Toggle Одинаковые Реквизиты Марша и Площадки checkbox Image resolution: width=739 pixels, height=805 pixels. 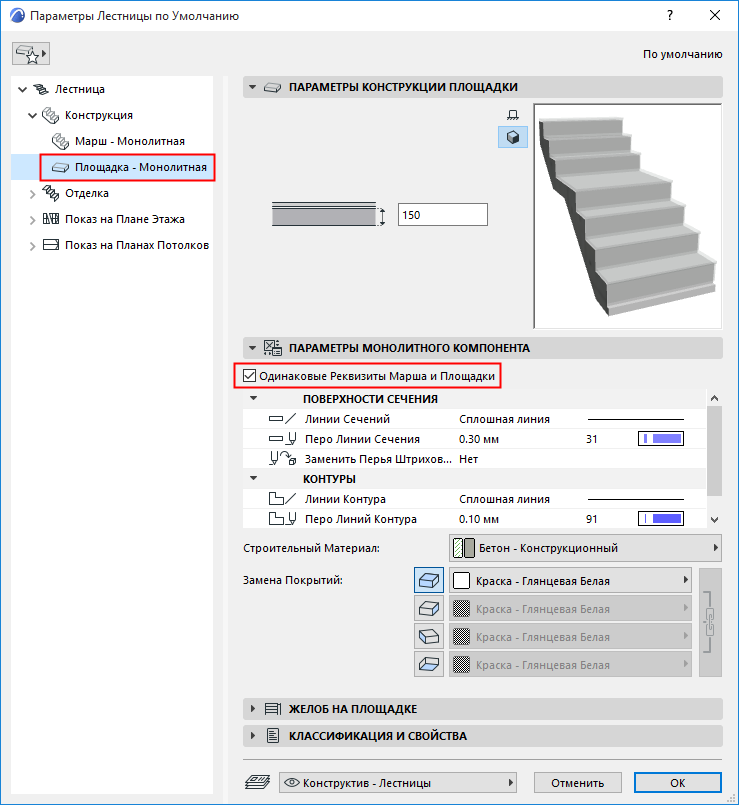(x=250, y=376)
